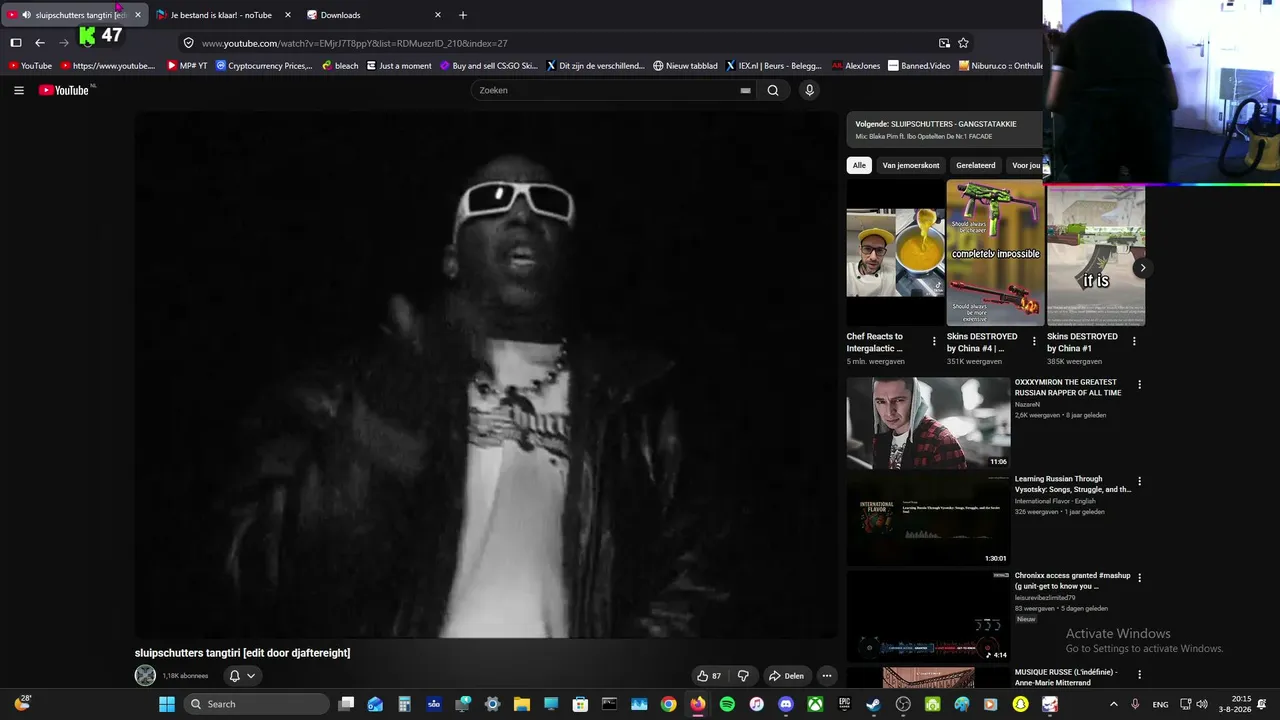Open the bleach bookmark
Screen dimensions: 1280x720
click(340, 66)
